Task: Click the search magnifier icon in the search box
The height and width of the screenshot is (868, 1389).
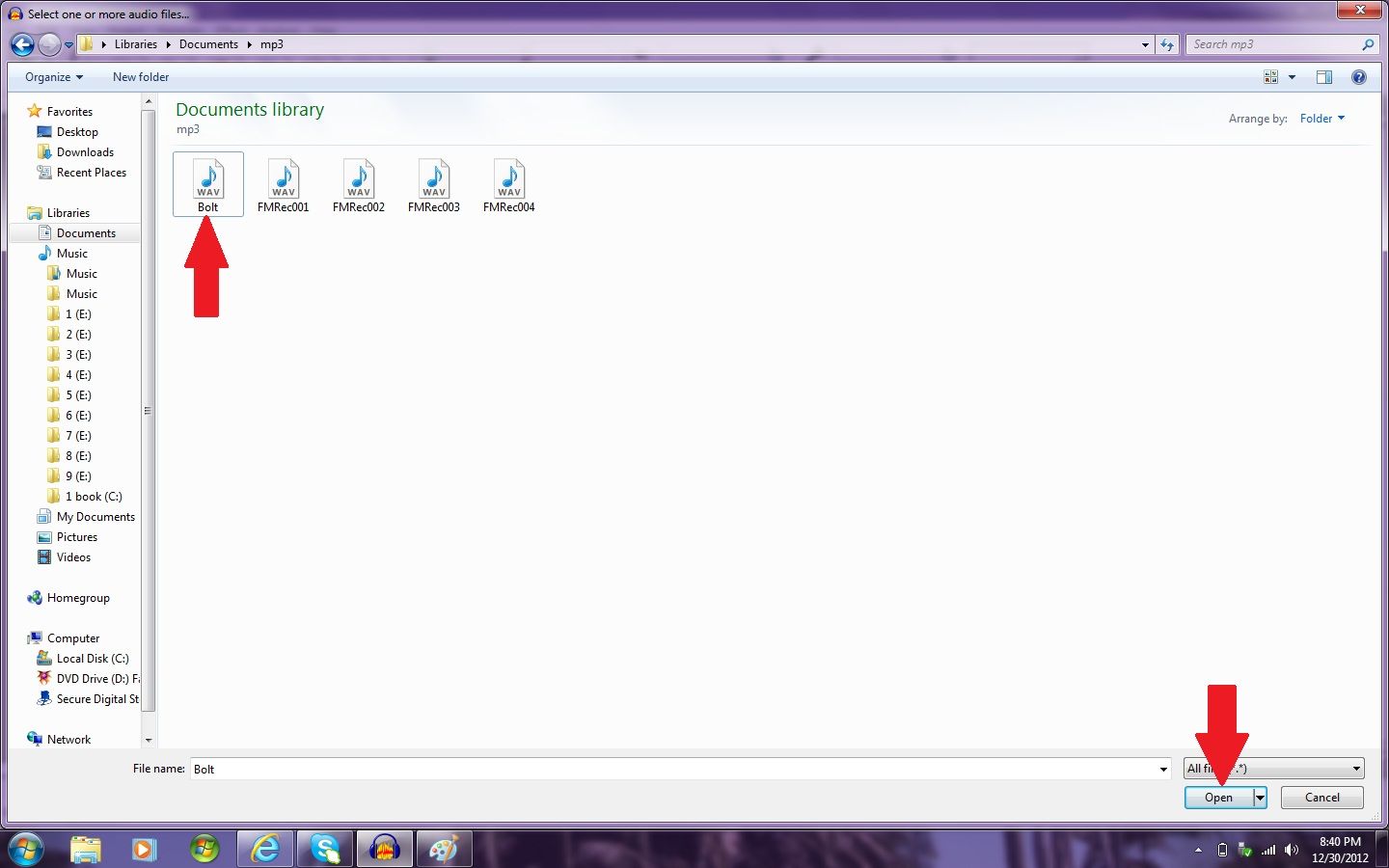Action: tap(1369, 44)
